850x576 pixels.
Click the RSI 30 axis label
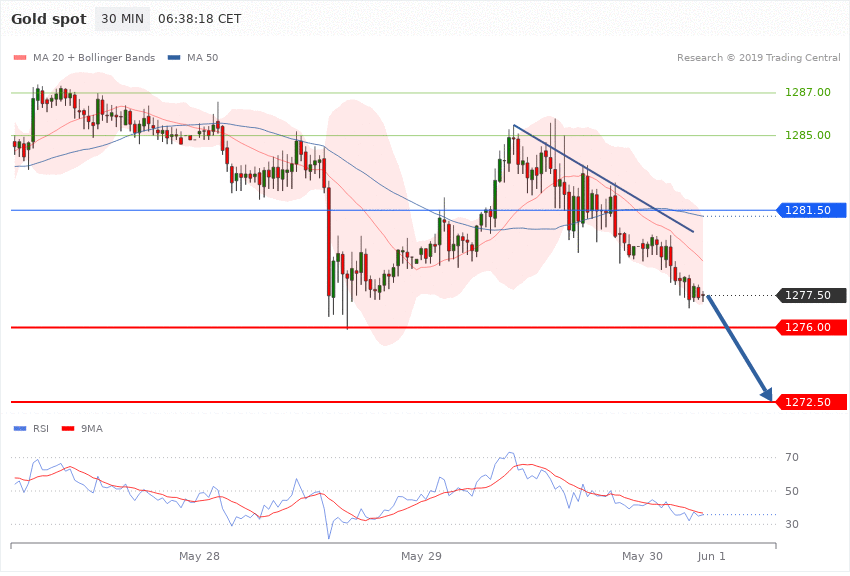pyautogui.click(x=792, y=524)
